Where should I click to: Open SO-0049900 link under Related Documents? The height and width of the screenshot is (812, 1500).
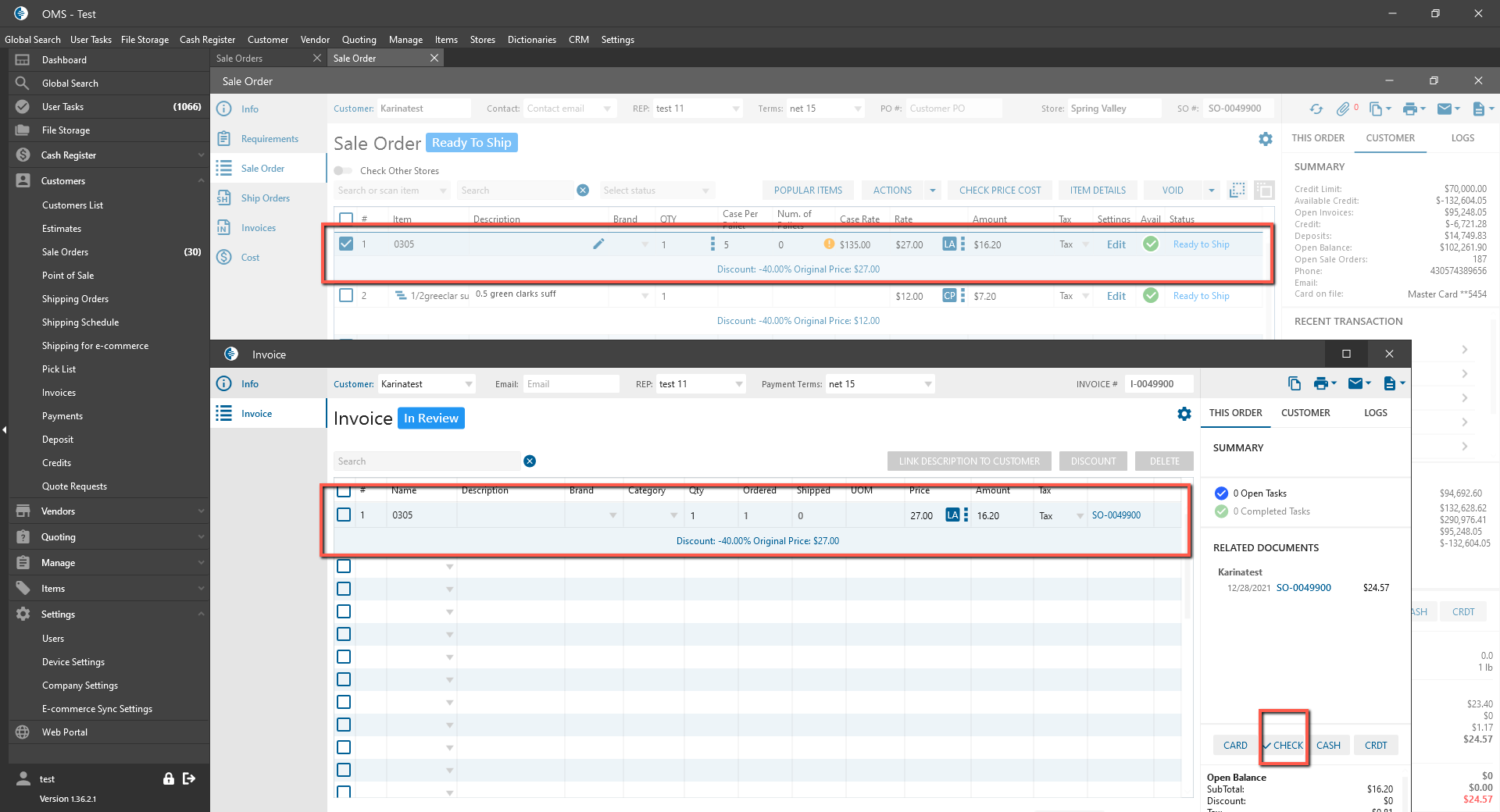point(1303,588)
